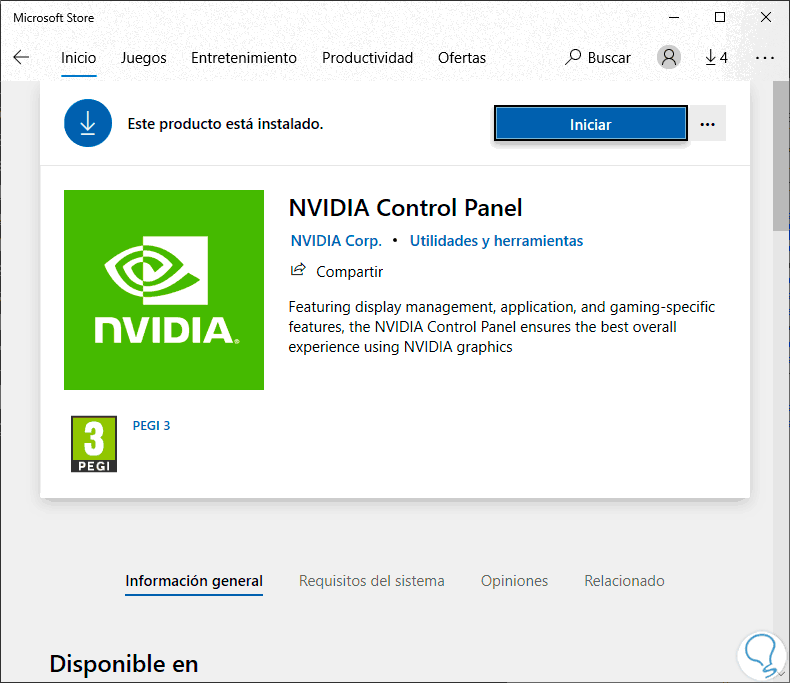Open the Entretenimiento tab
The width and height of the screenshot is (790, 683).
pyautogui.click(x=244, y=58)
